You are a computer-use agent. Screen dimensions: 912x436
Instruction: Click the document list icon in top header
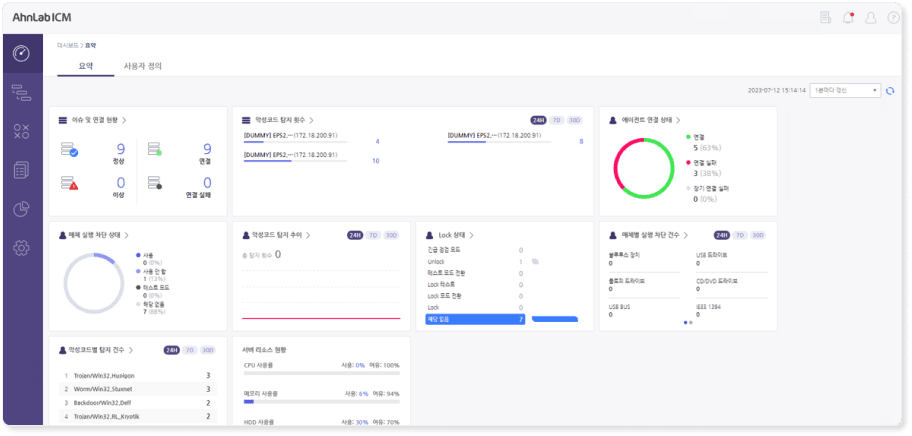pos(825,17)
